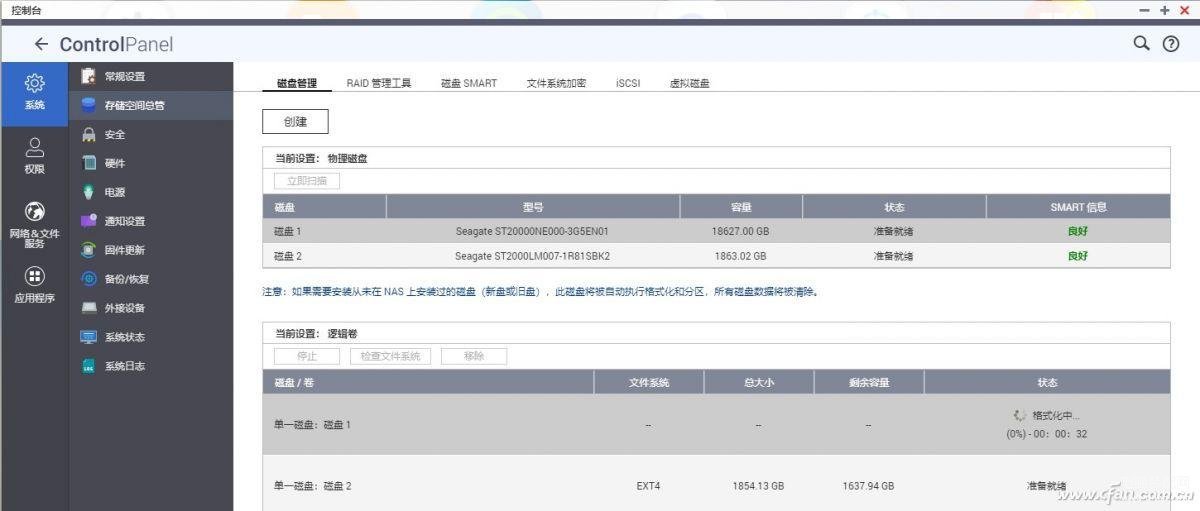Click the 移除 button
The width and height of the screenshot is (1200, 511).
pos(474,356)
